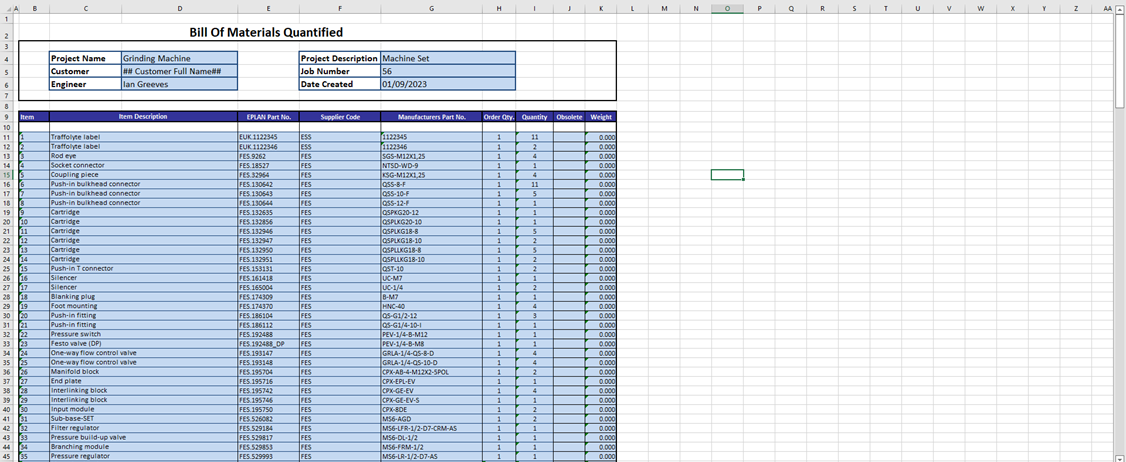Select column G header
This screenshot has width=1126, height=462.
coord(431,9)
